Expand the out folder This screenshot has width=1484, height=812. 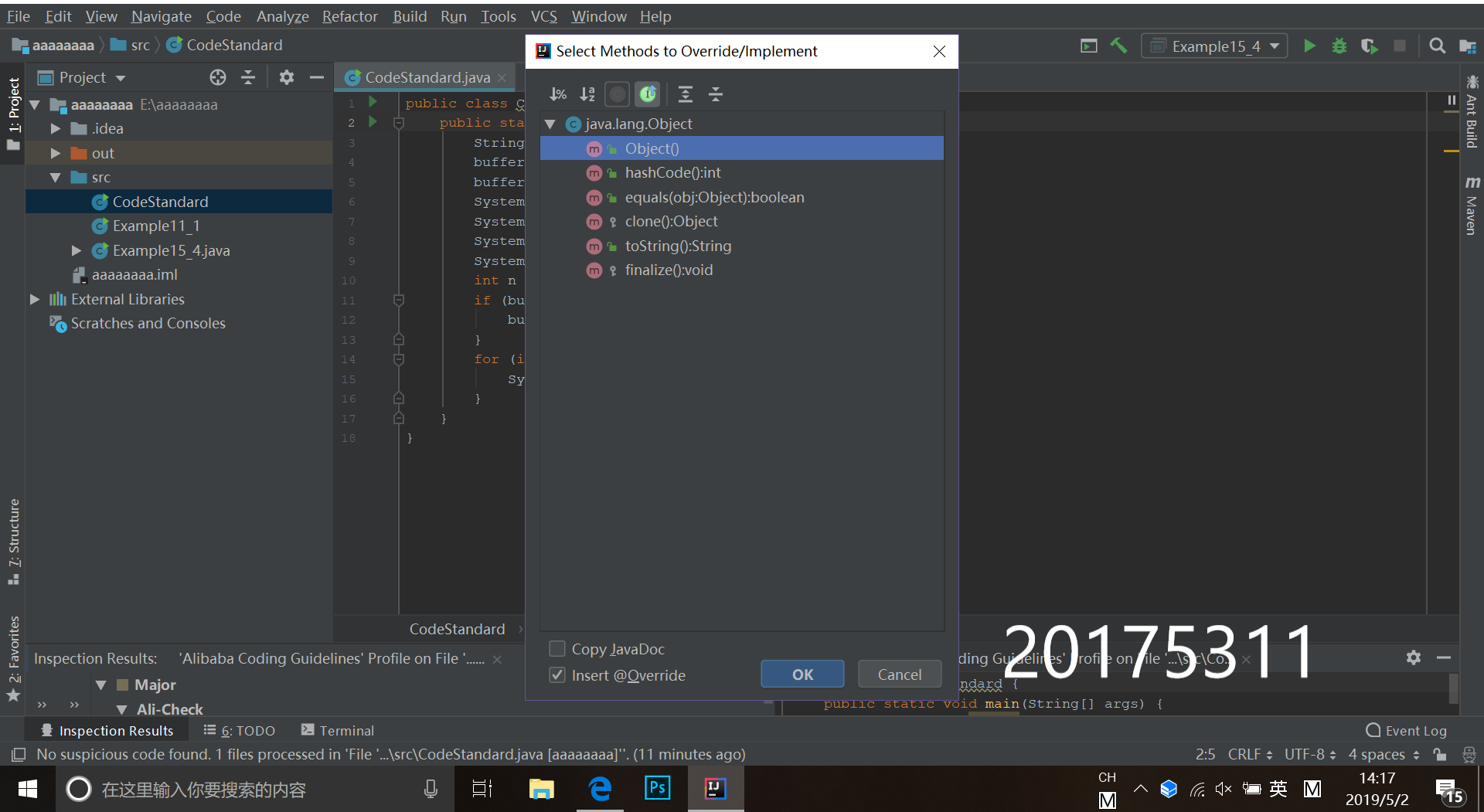55,153
